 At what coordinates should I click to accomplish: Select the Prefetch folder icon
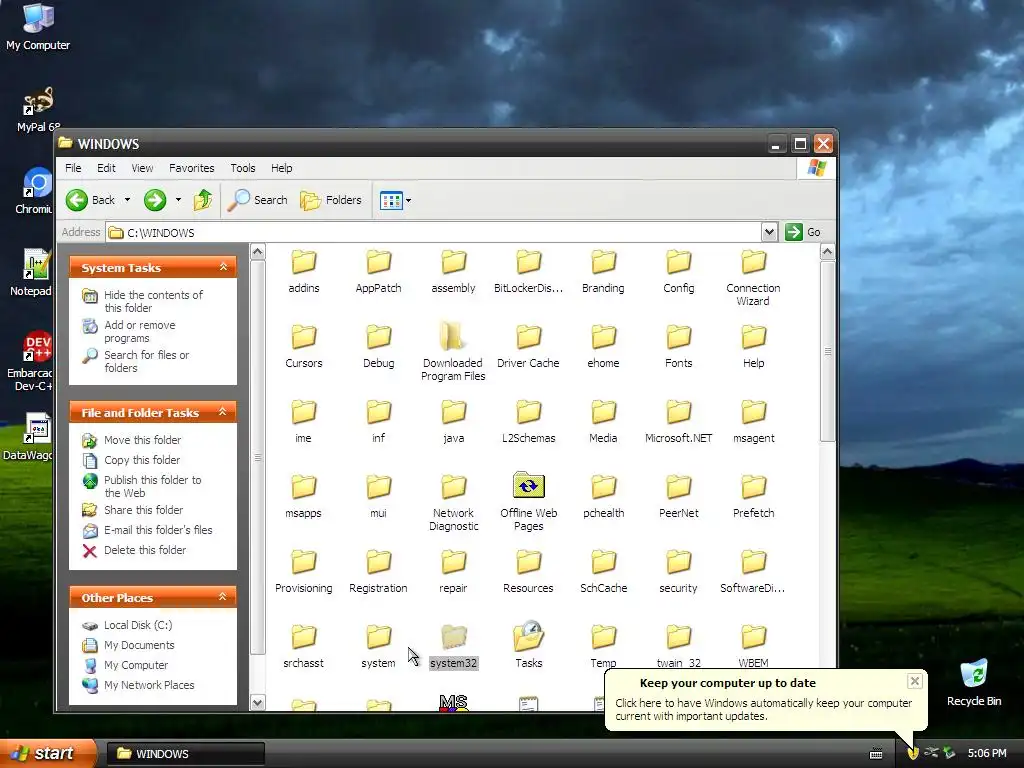[x=754, y=487]
